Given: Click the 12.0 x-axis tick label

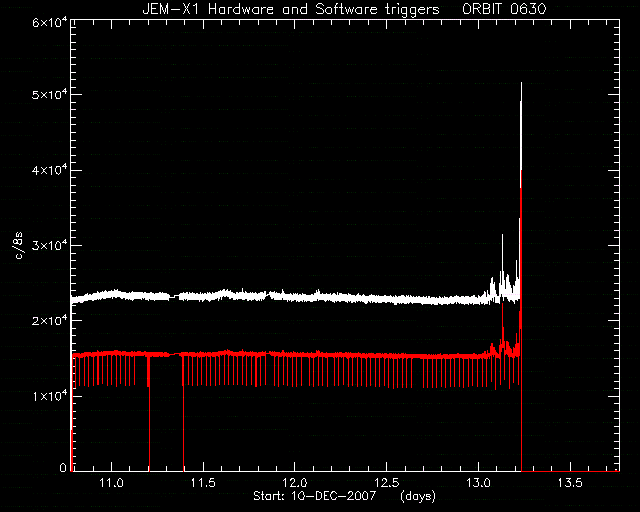Looking at the screenshot, I should [x=295, y=483].
